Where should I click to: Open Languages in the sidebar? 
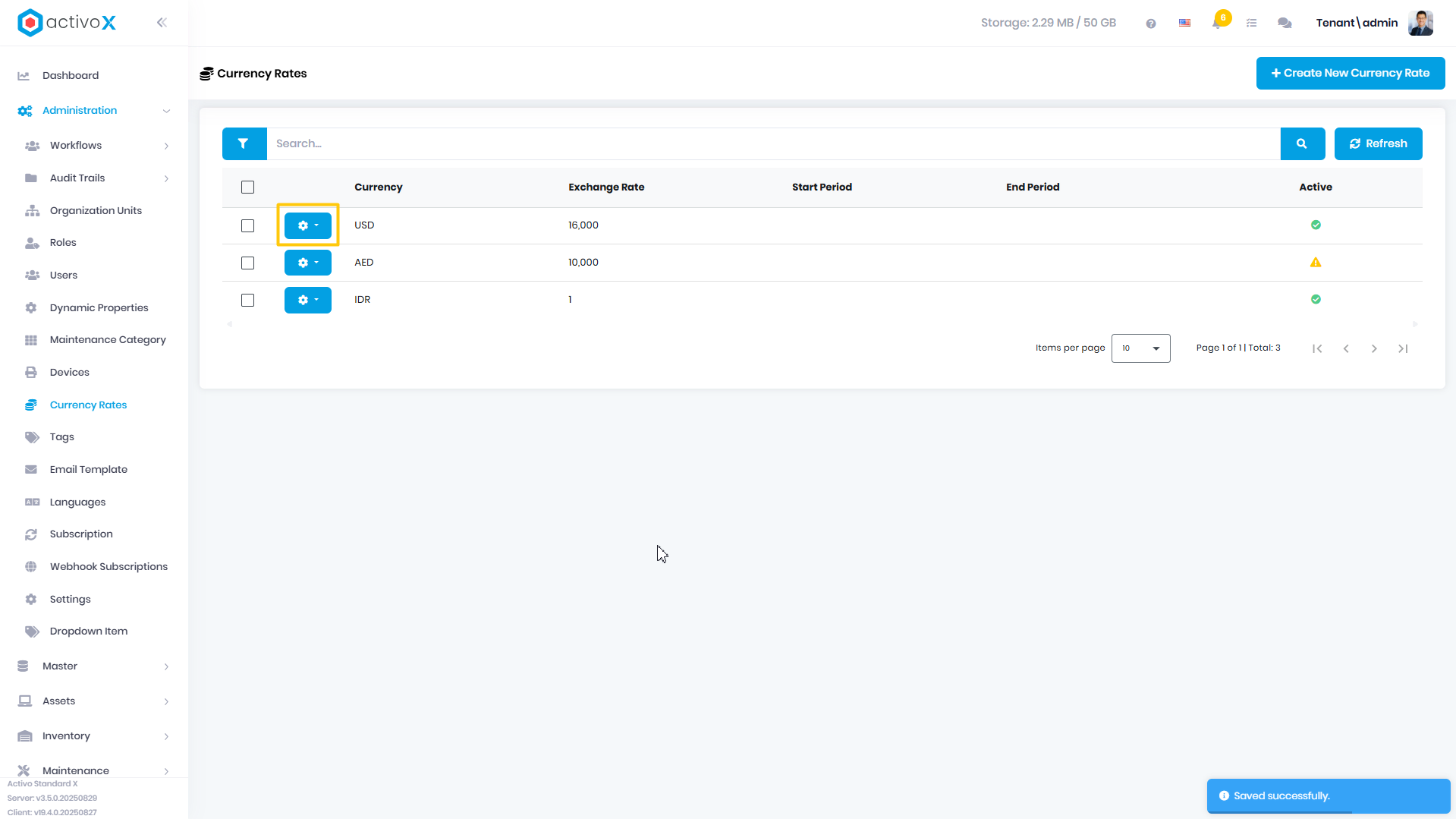(77, 502)
